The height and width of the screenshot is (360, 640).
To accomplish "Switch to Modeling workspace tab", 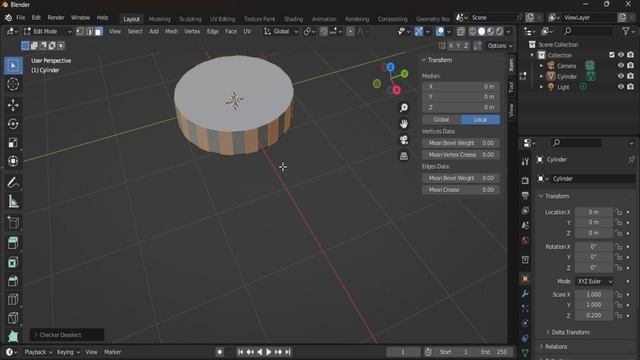I will [x=160, y=19].
